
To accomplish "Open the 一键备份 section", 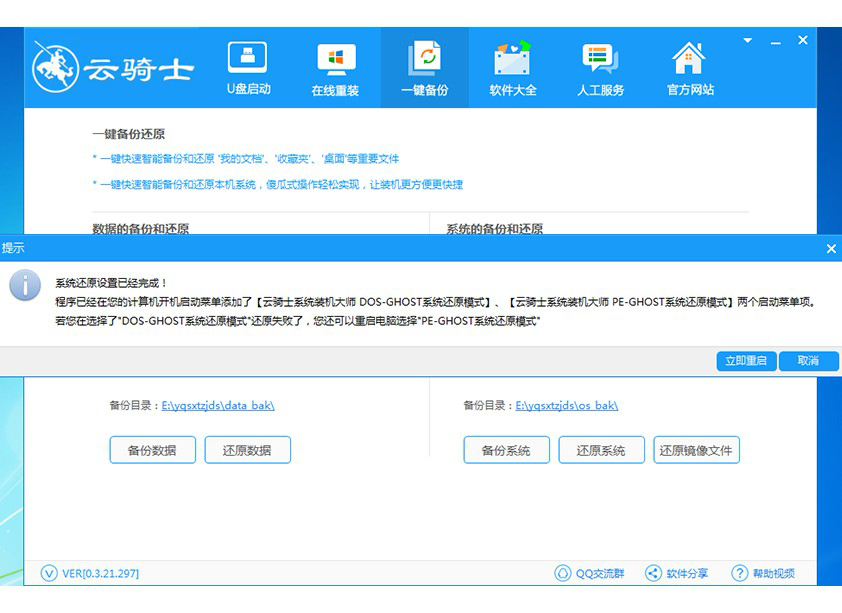I will 425,69.
